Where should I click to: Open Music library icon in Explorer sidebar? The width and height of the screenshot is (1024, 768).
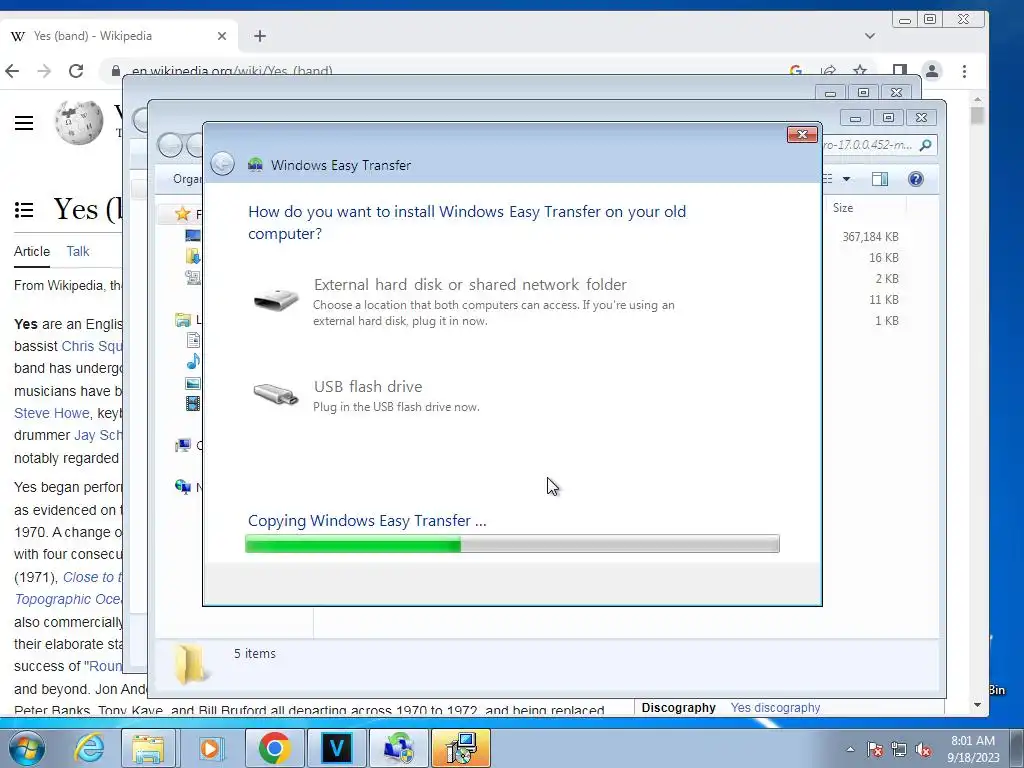pos(193,361)
